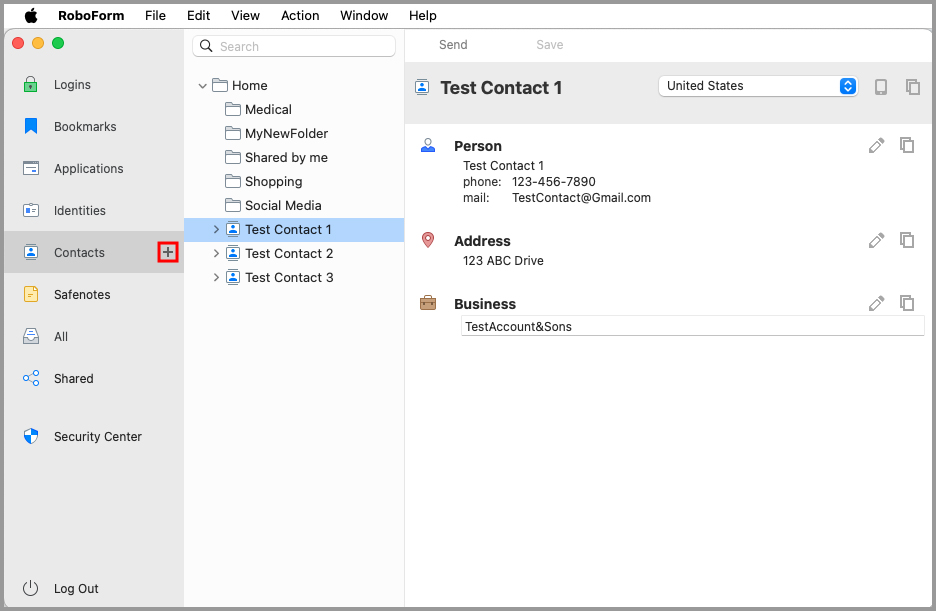Click the Log Out power icon

(30, 588)
